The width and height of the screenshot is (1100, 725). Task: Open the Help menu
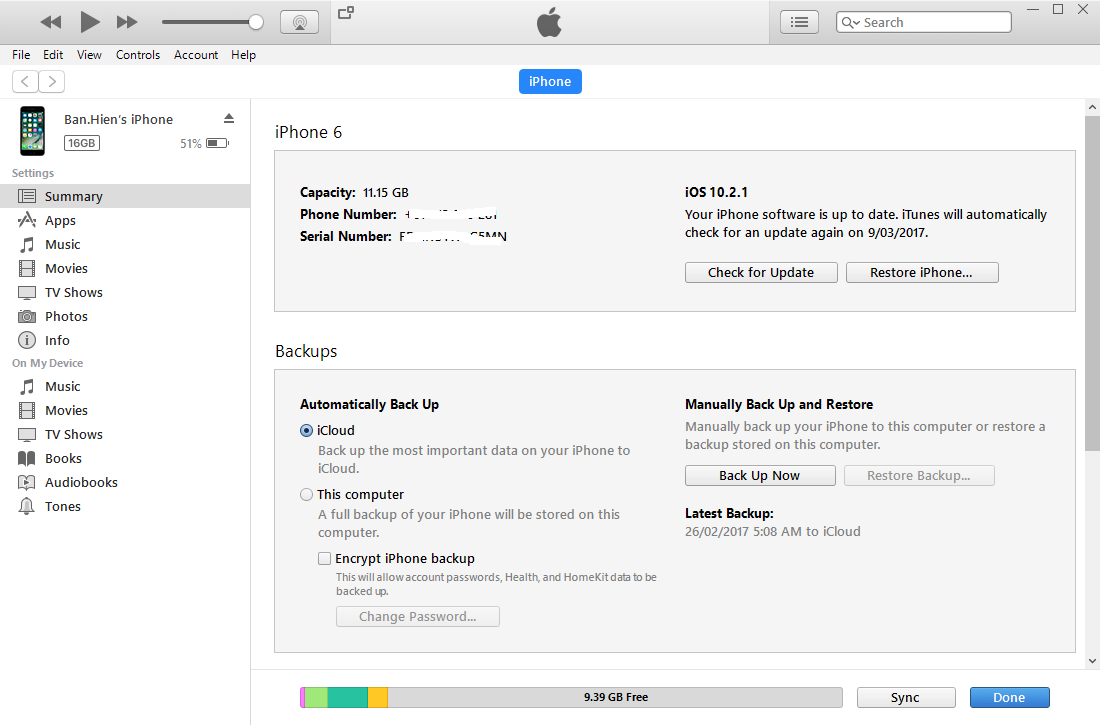(243, 55)
